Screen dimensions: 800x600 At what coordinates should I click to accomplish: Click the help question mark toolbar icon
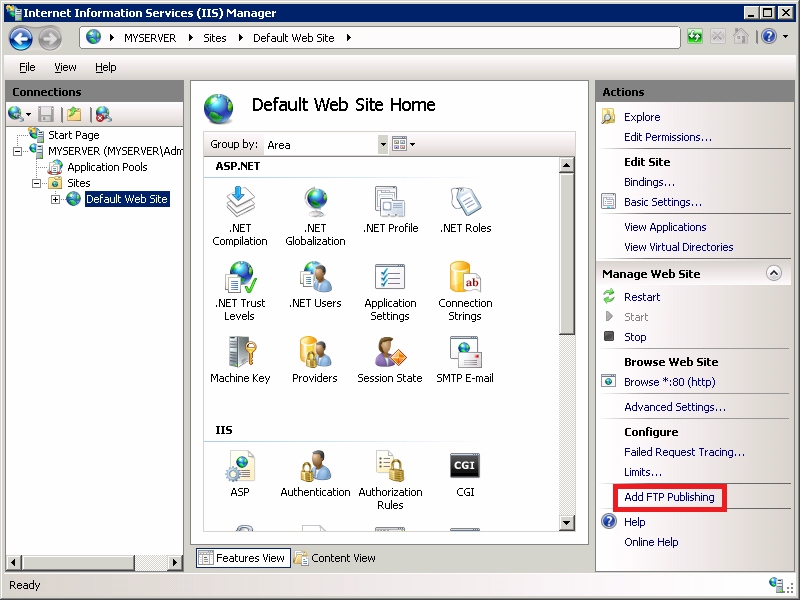[769, 37]
